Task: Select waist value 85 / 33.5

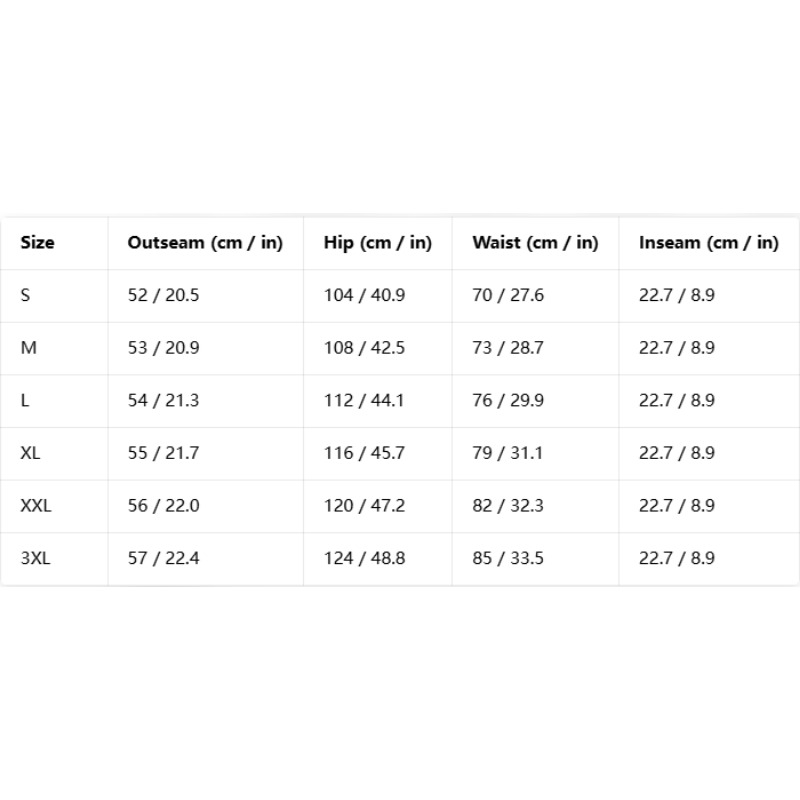Action: point(508,558)
